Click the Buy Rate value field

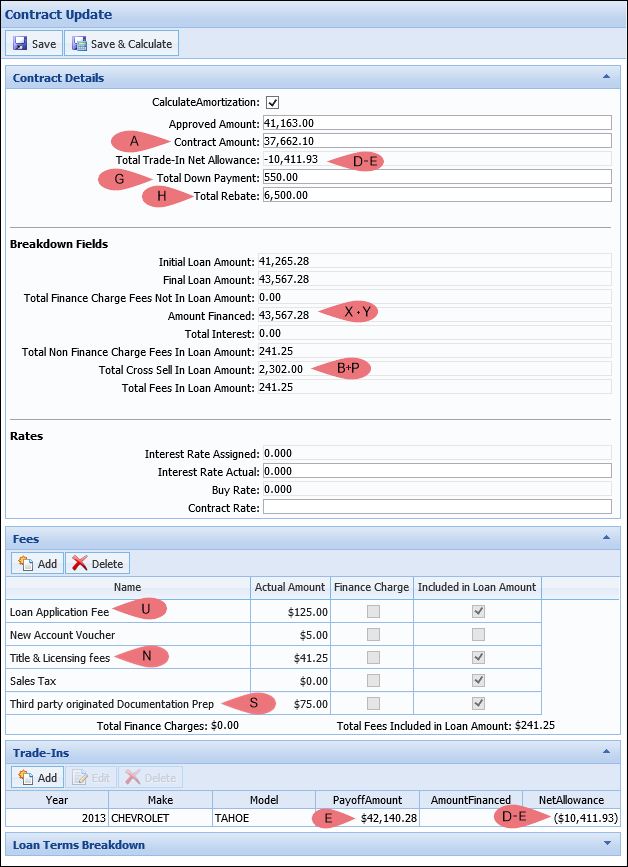click(437, 489)
